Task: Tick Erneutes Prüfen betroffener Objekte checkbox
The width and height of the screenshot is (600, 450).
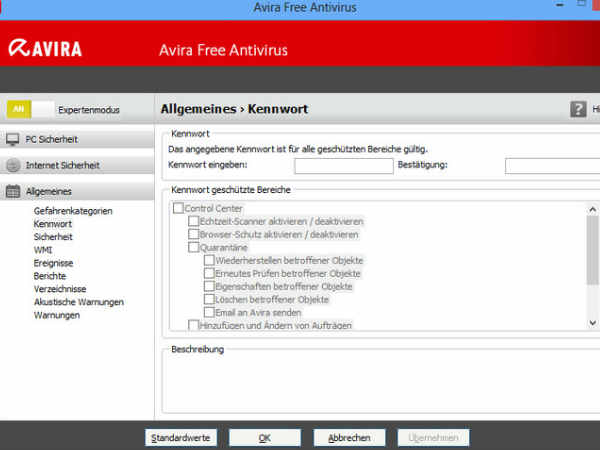Action: point(209,273)
